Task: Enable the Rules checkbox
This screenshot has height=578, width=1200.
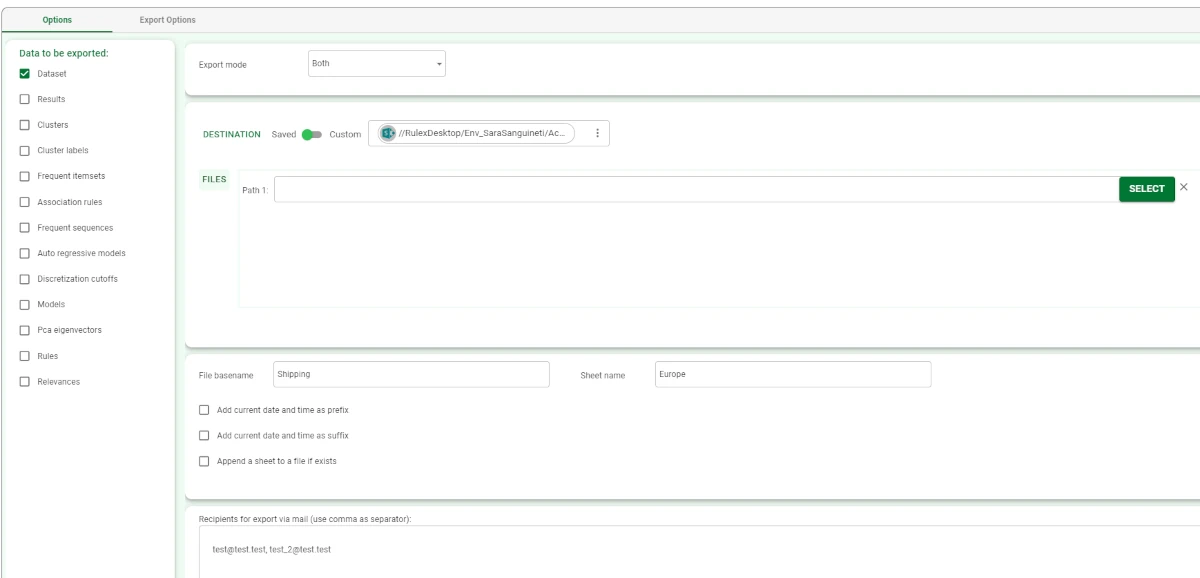Action: pyautogui.click(x=25, y=356)
